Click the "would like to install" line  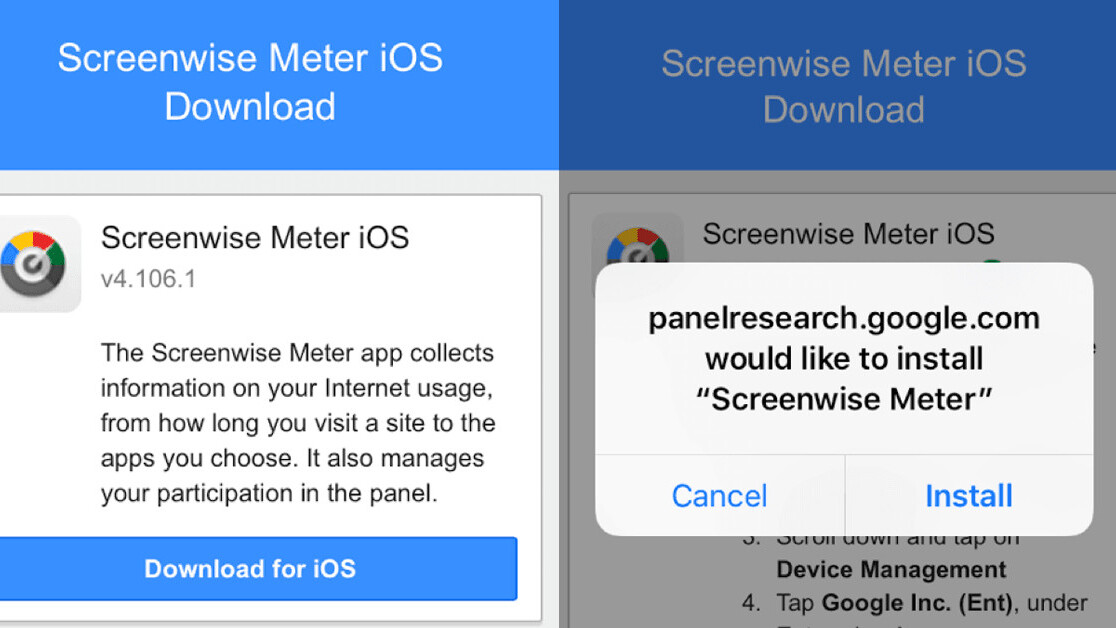pos(844,359)
